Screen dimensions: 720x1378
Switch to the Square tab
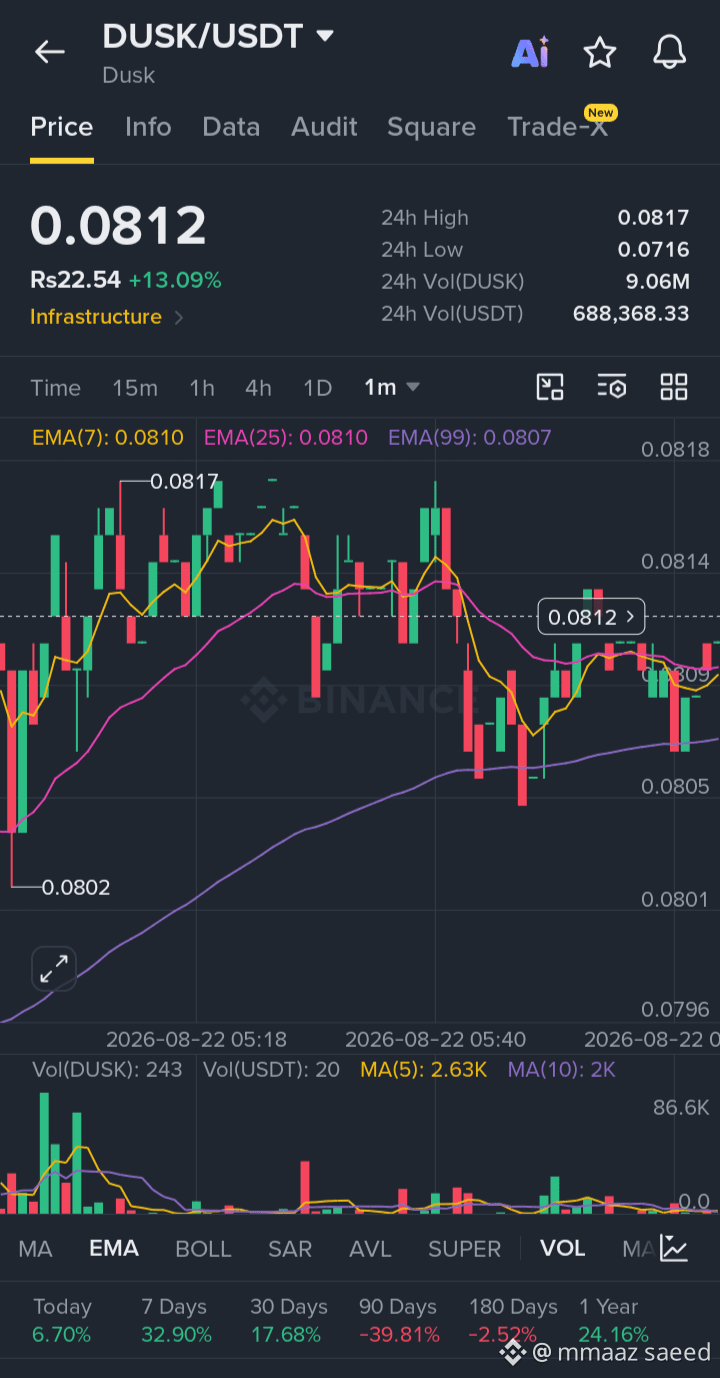click(431, 127)
